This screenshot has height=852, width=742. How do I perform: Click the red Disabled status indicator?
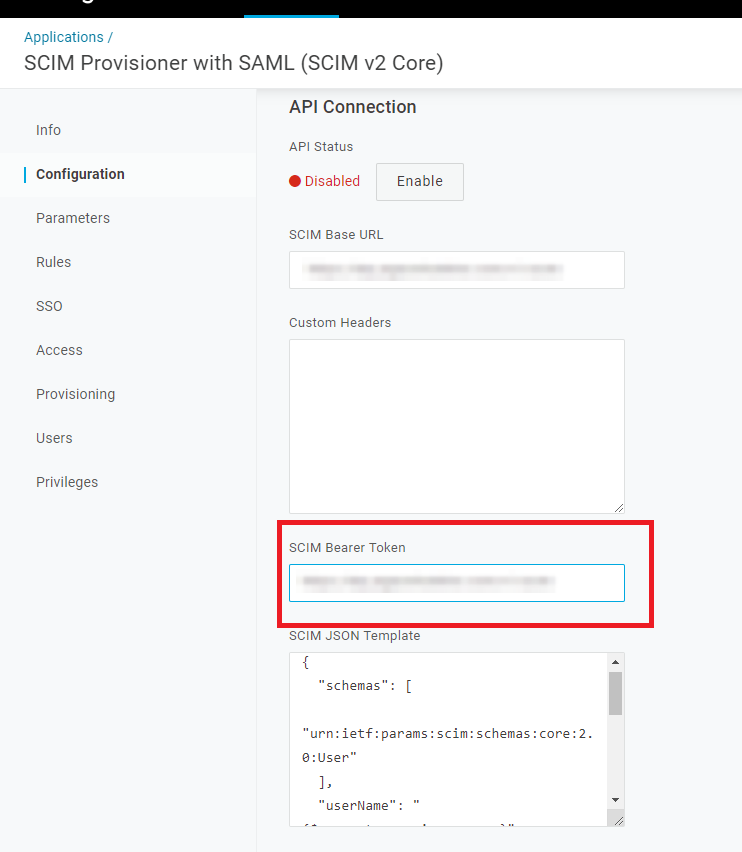click(324, 181)
